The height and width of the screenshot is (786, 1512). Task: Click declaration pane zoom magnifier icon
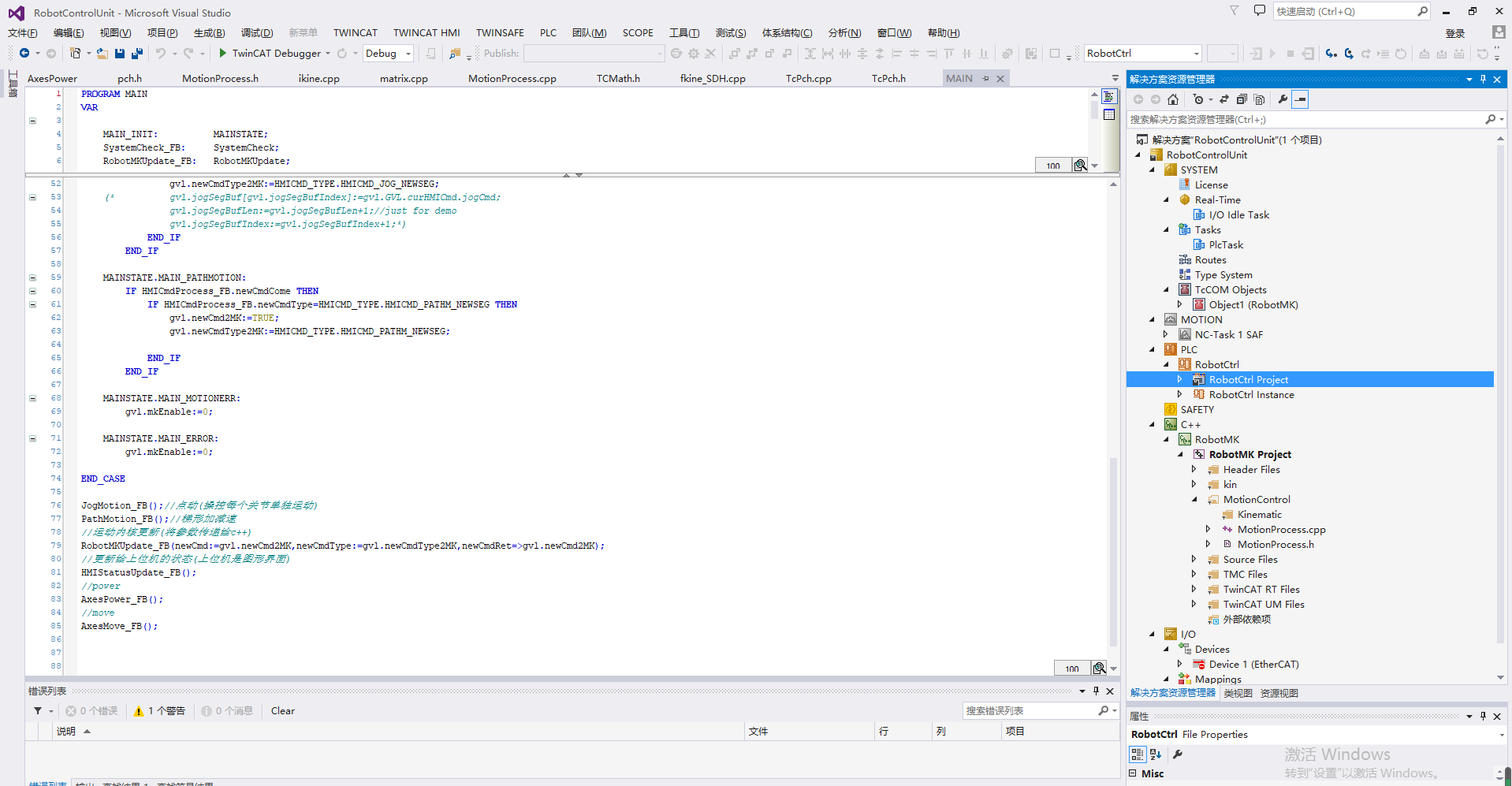tap(1081, 165)
